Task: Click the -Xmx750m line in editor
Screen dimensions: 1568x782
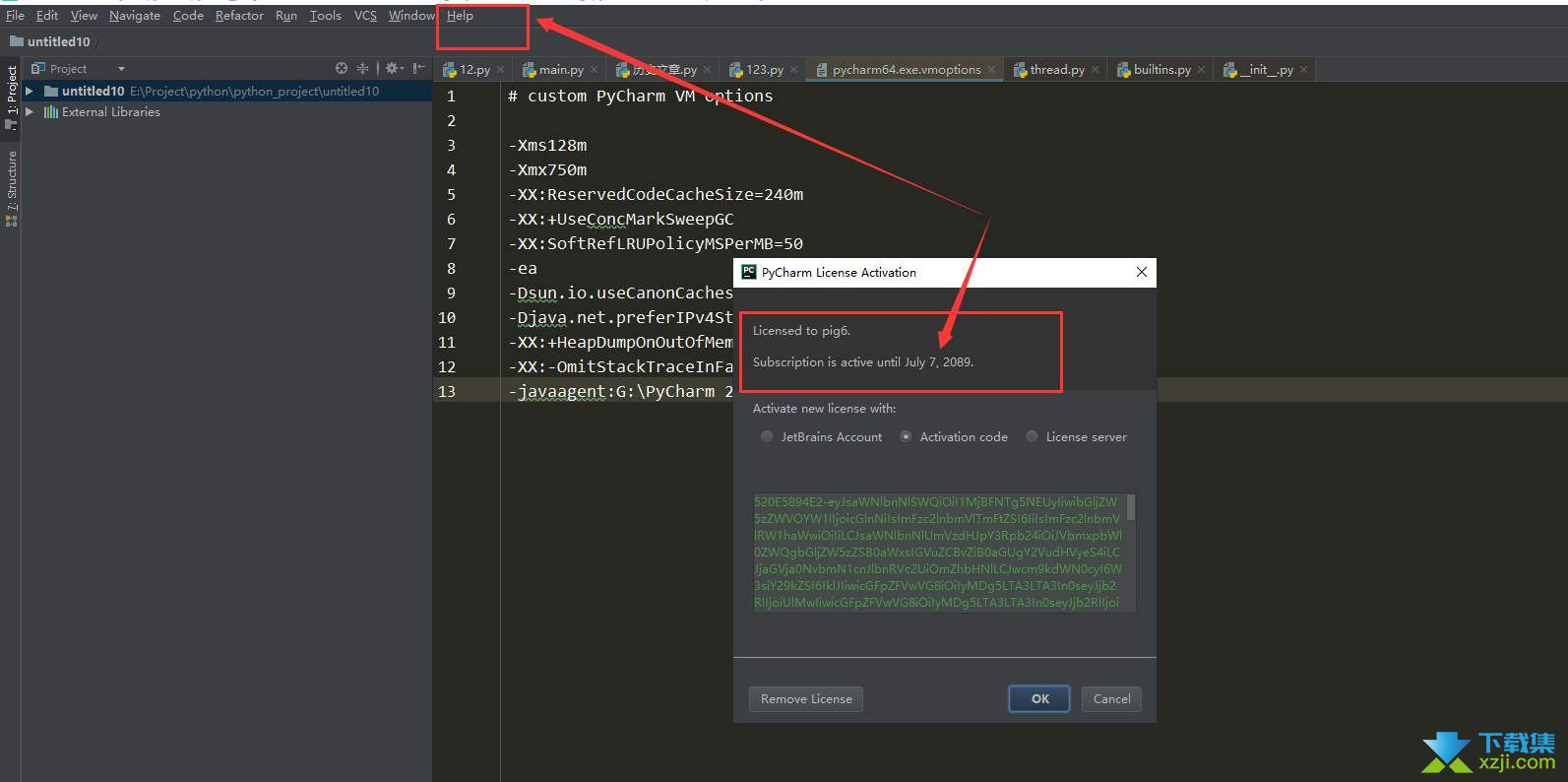Action: coord(547,169)
